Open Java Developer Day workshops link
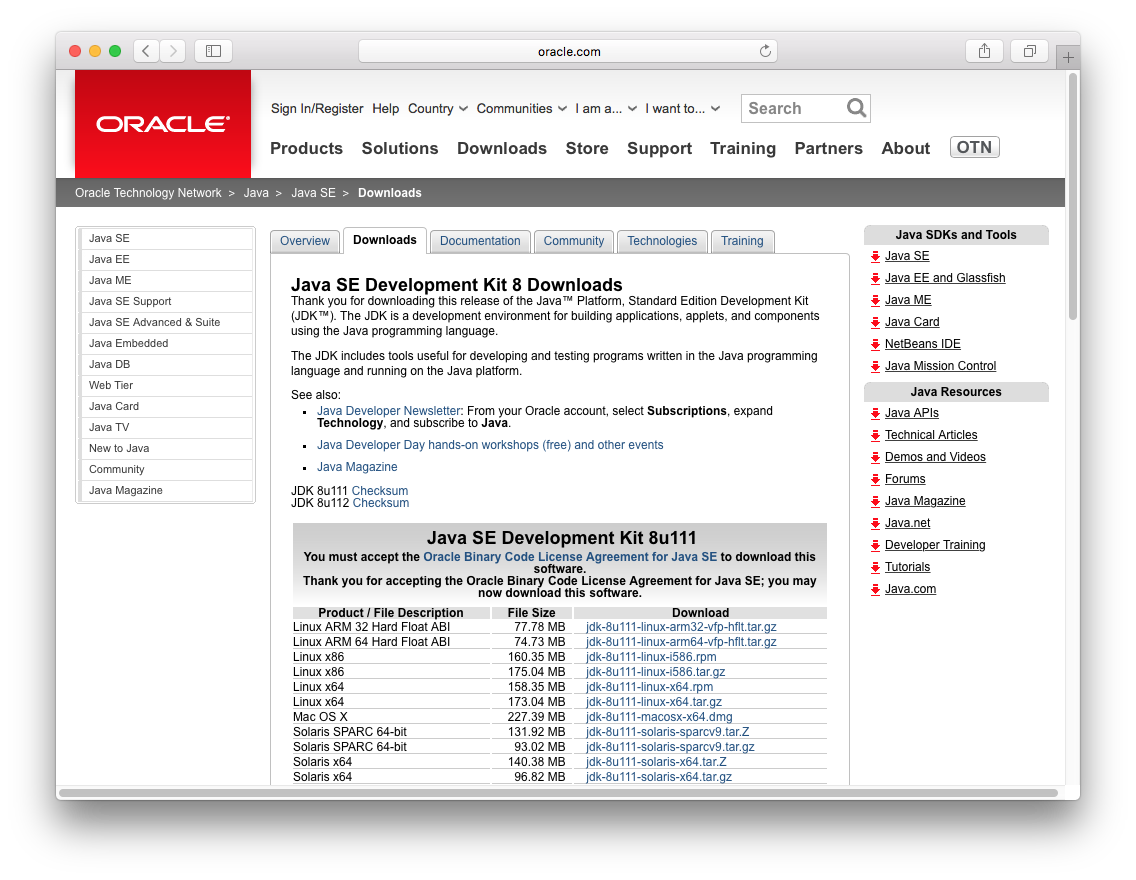Viewport: 1136px width, 880px height. click(490, 445)
